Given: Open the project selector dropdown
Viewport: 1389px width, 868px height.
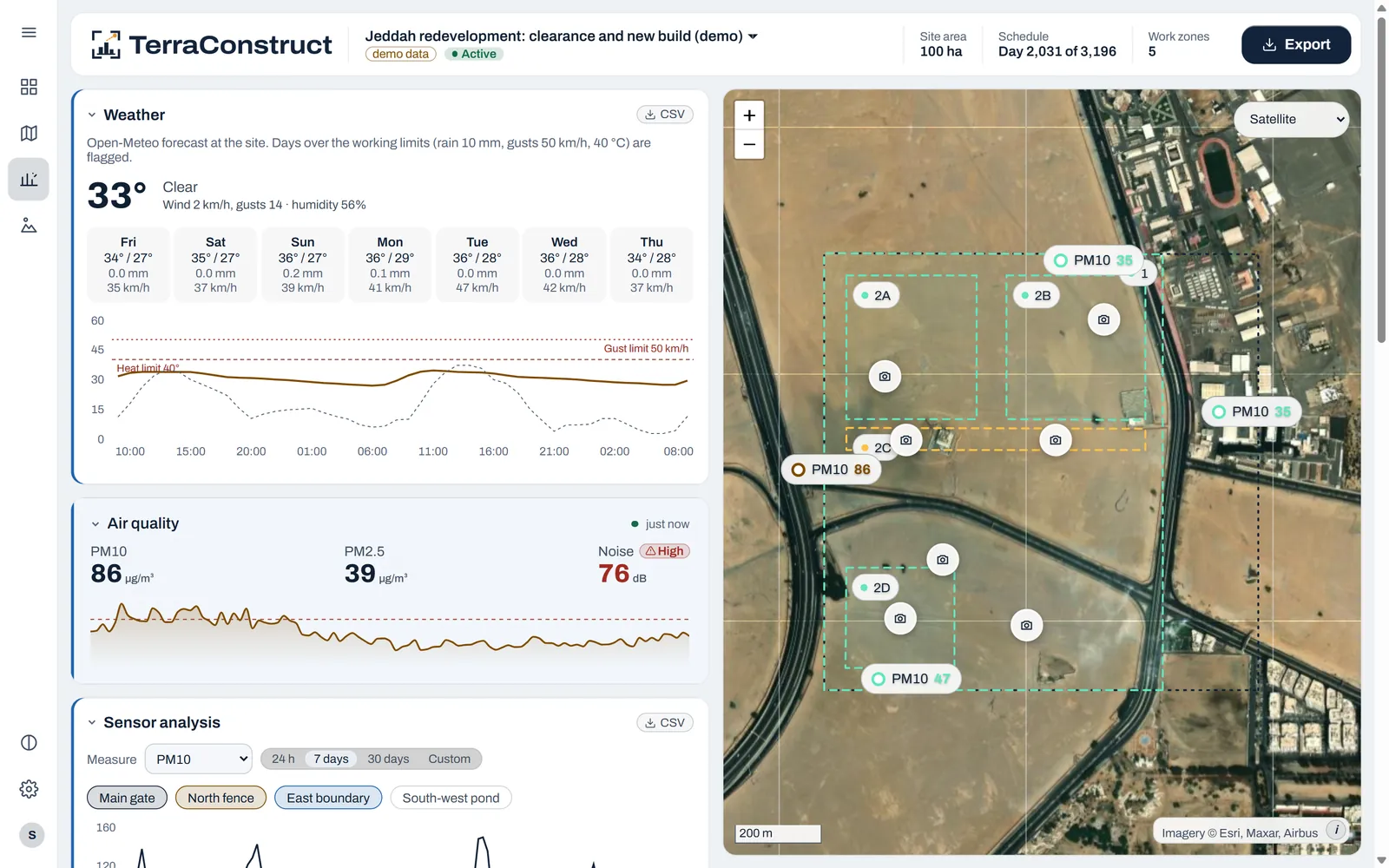Looking at the screenshot, I should click(x=562, y=36).
